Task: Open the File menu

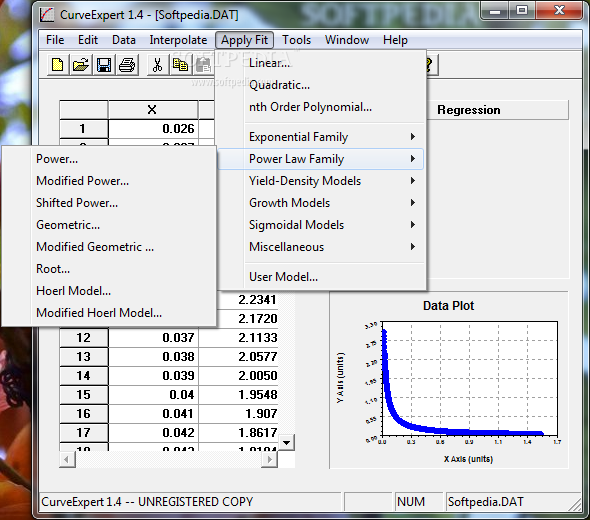Action: tap(55, 40)
